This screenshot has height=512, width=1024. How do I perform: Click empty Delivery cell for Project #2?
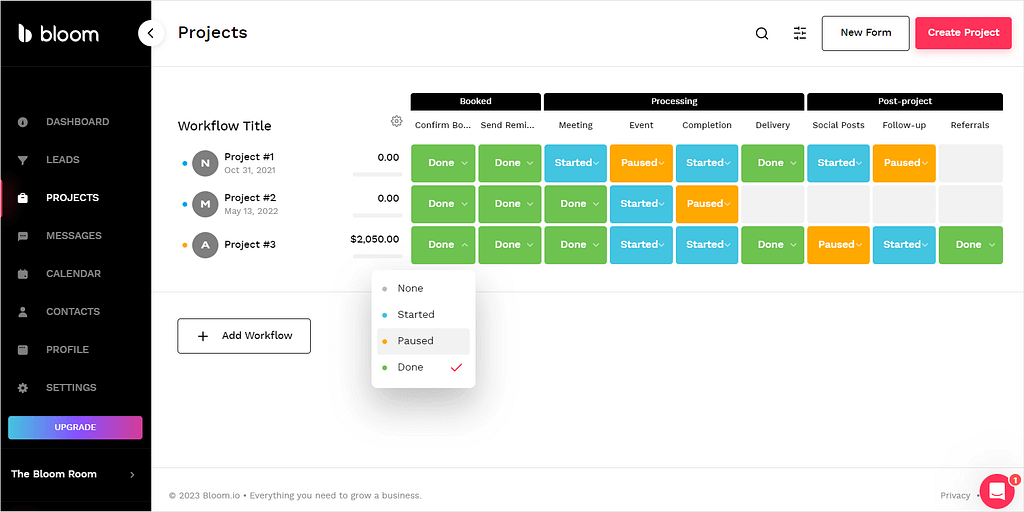click(x=773, y=204)
